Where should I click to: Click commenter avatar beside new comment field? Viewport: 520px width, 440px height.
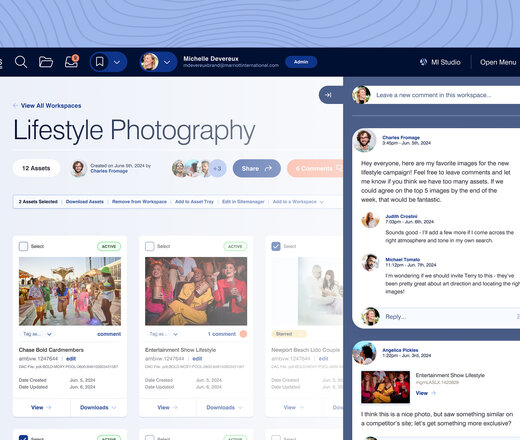tap(361, 95)
